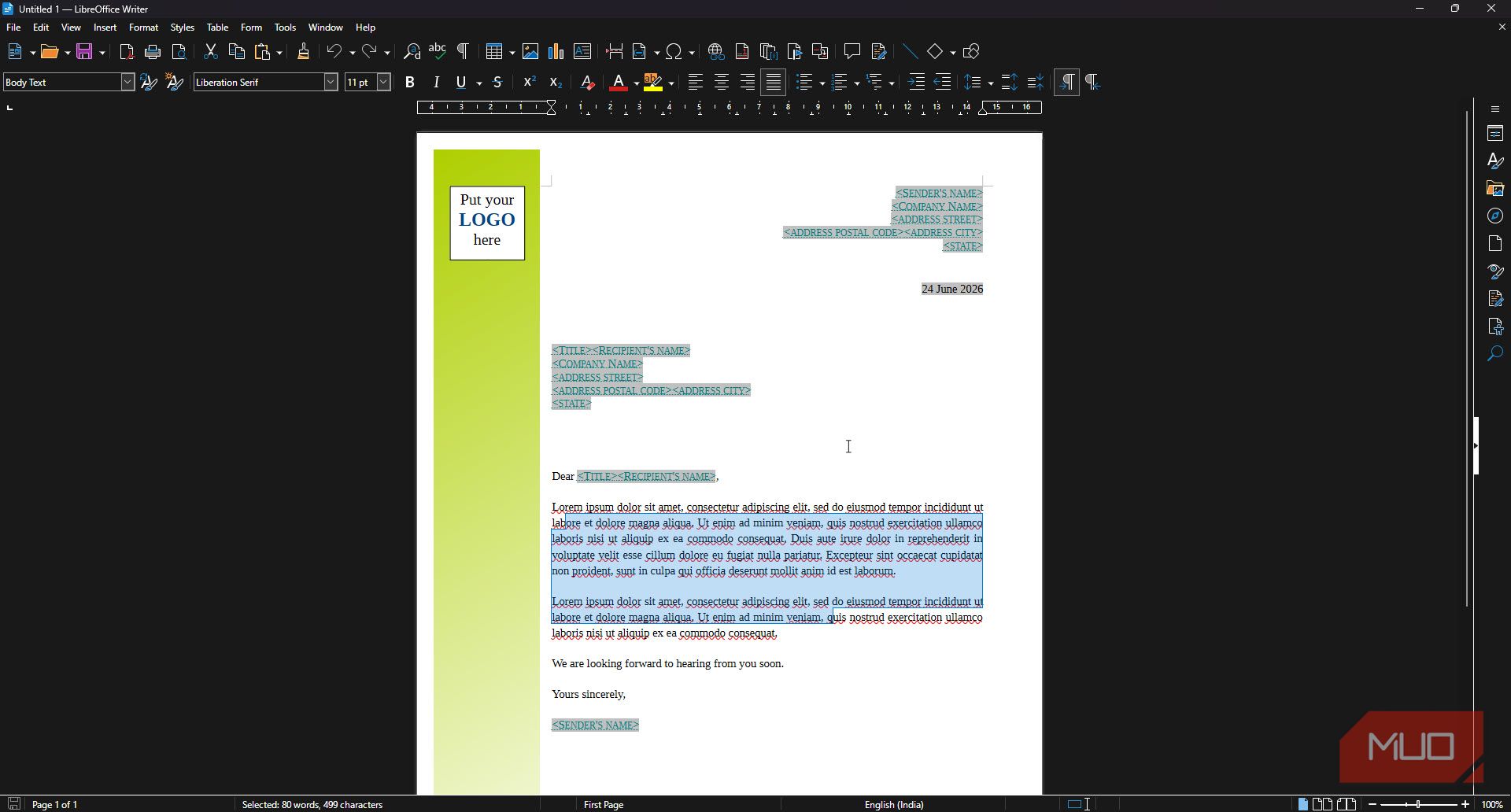Open sidebar Navigator deck

tap(1495, 216)
